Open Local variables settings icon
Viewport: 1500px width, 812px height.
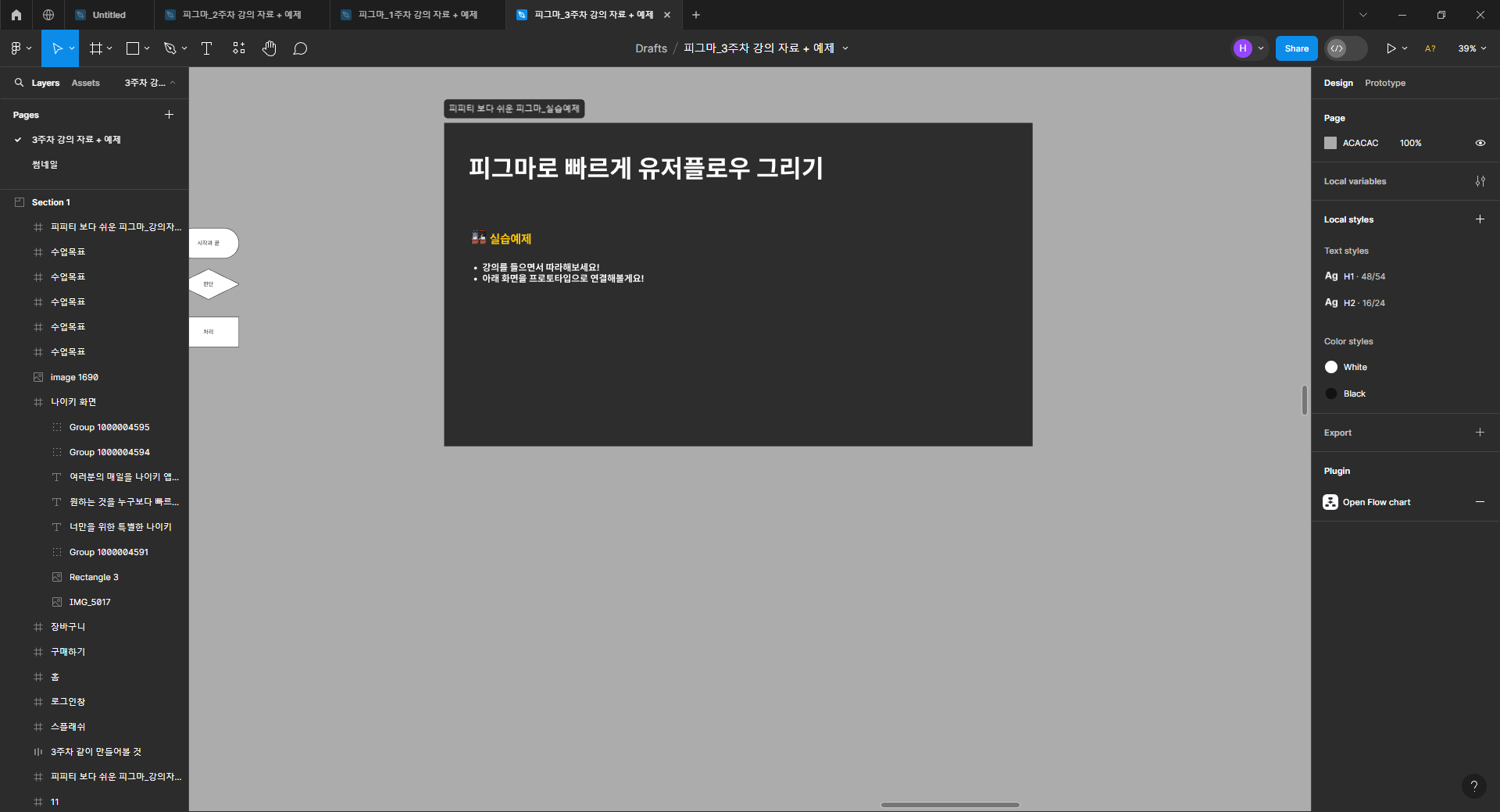pos(1480,181)
